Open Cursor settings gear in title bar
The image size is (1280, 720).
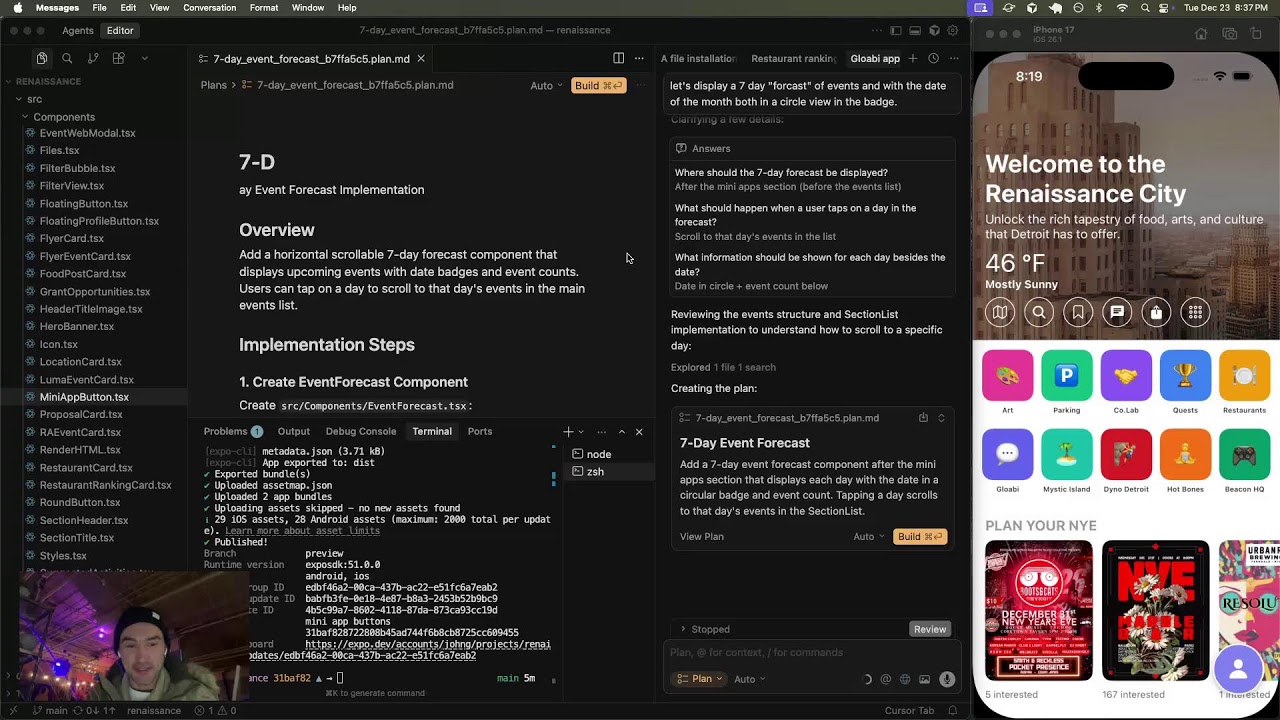pos(953,30)
